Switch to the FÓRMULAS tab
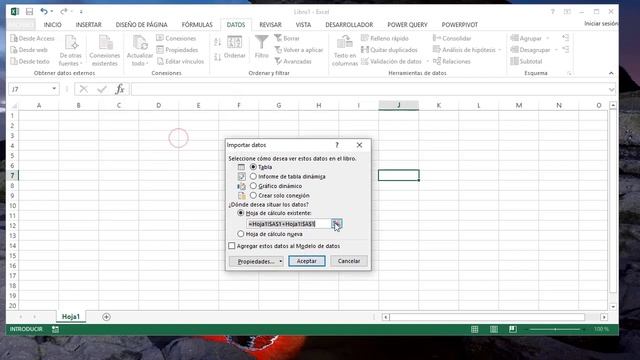640x360 pixels. [197, 25]
